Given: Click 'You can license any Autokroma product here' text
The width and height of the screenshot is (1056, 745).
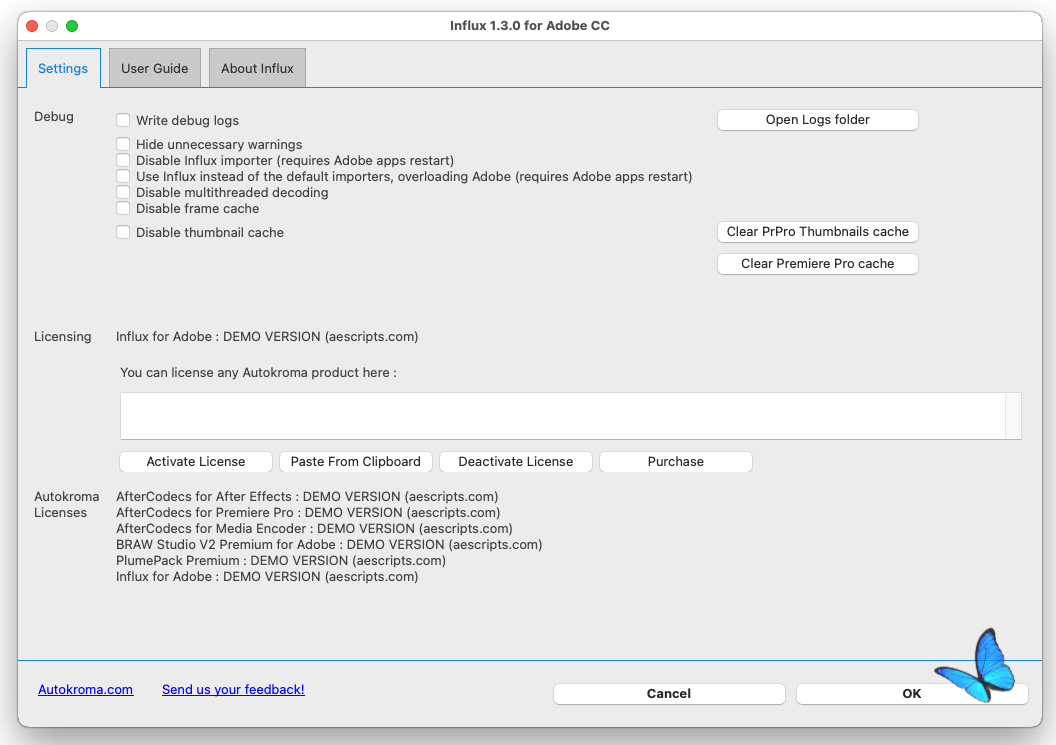Looking at the screenshot, I should click(258, 372).
